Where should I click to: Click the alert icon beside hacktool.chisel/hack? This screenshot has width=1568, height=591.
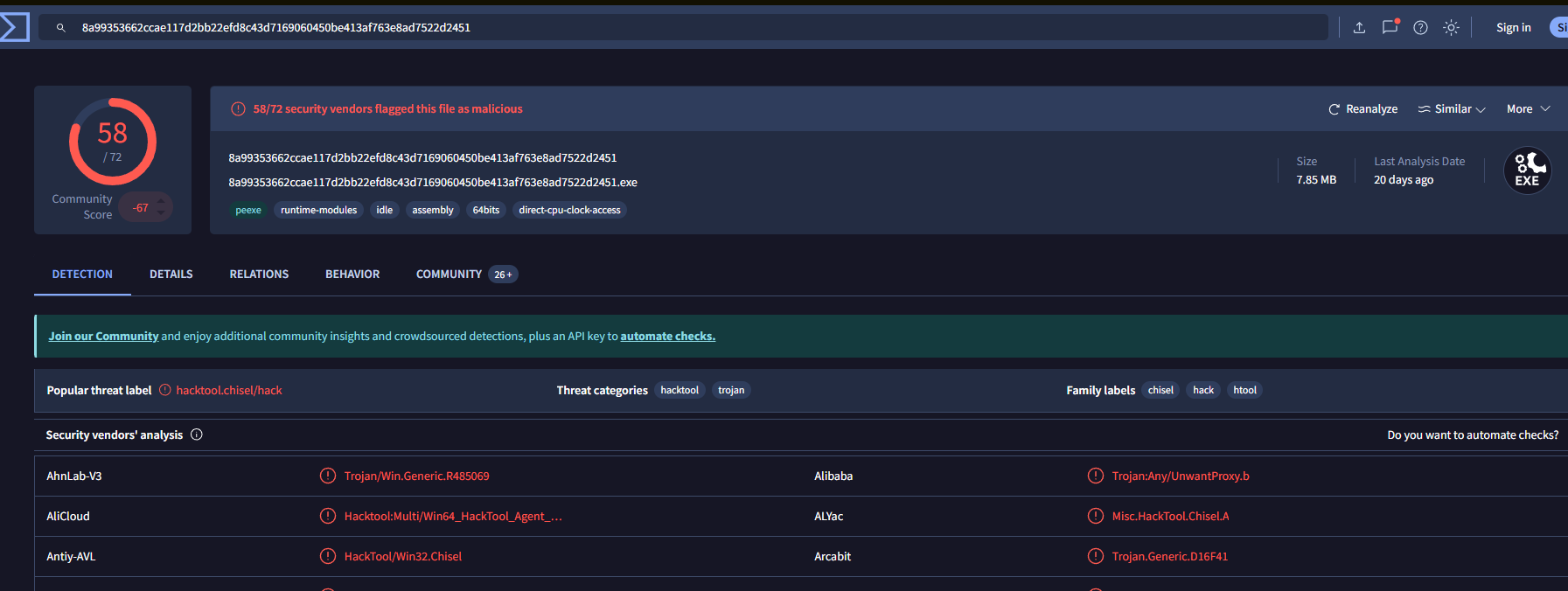point(164,390)
